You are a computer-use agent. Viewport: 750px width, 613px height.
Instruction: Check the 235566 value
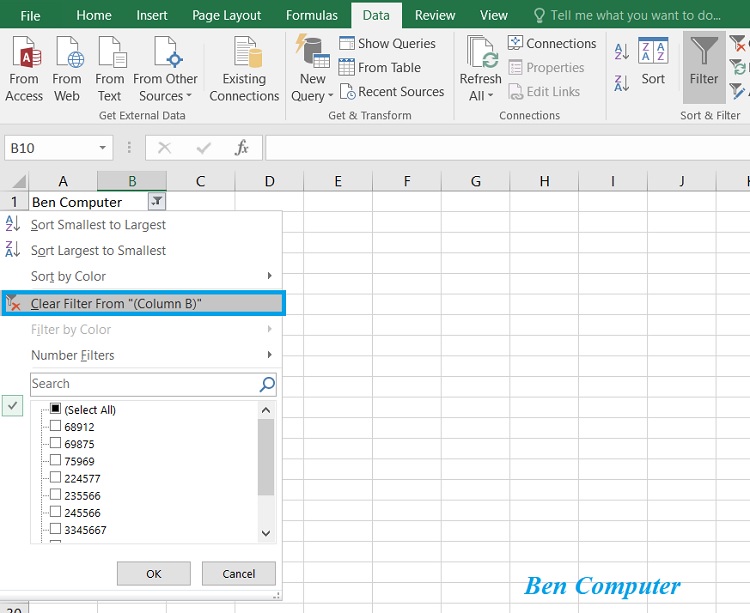point(55,494)
